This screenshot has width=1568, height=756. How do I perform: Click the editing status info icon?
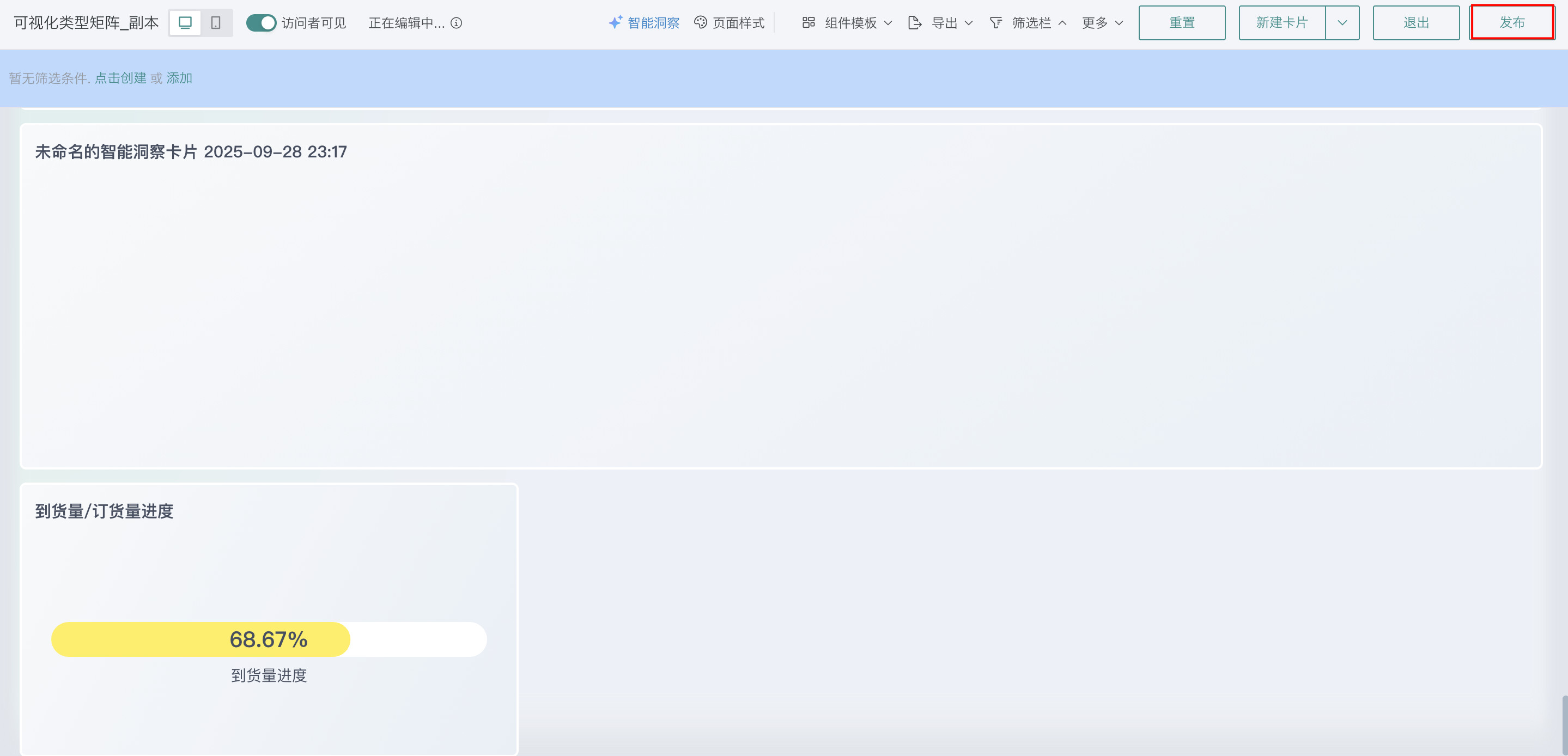click(x=457, y=22)
